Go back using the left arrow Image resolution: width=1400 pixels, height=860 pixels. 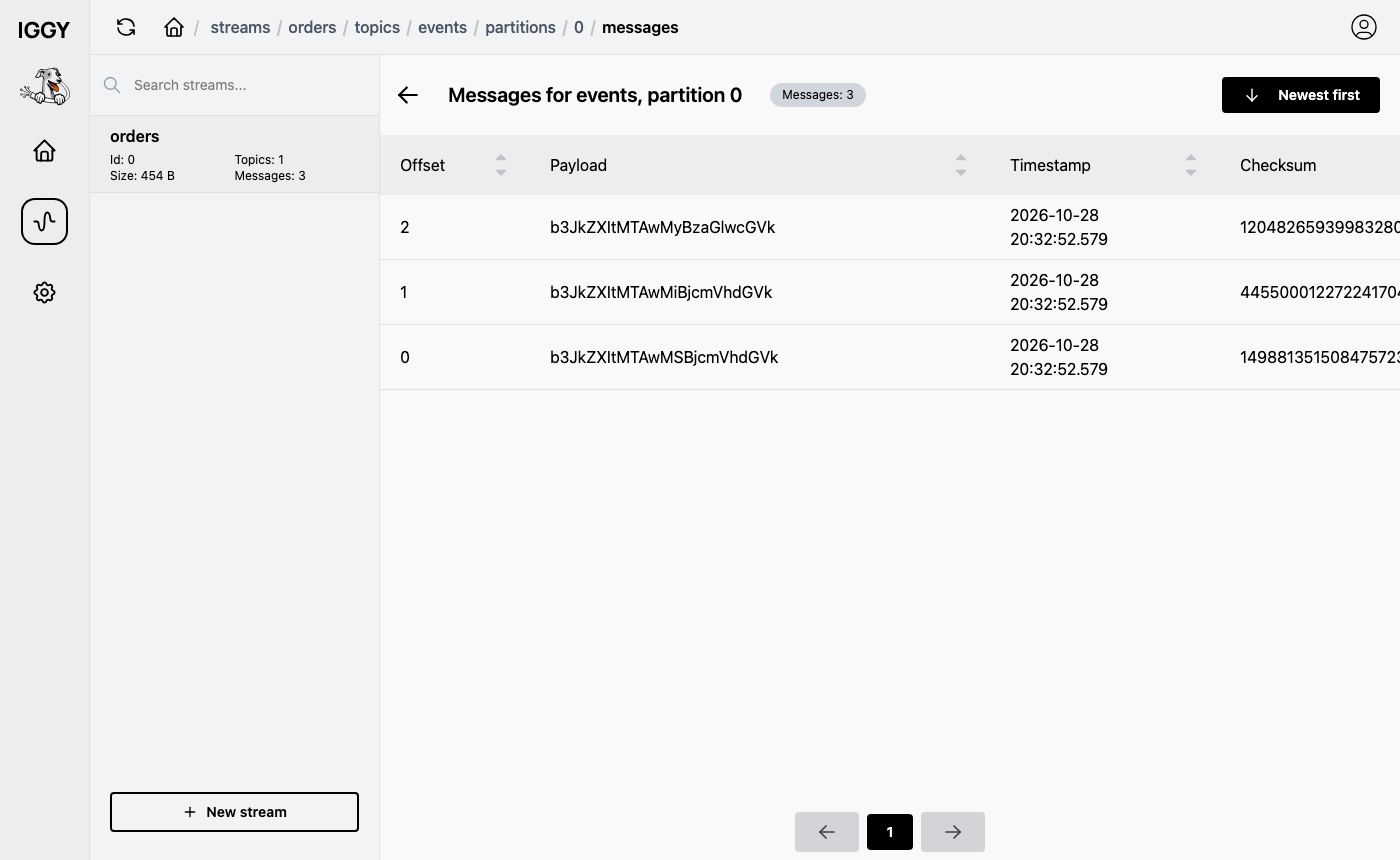[x=408, y=95]
